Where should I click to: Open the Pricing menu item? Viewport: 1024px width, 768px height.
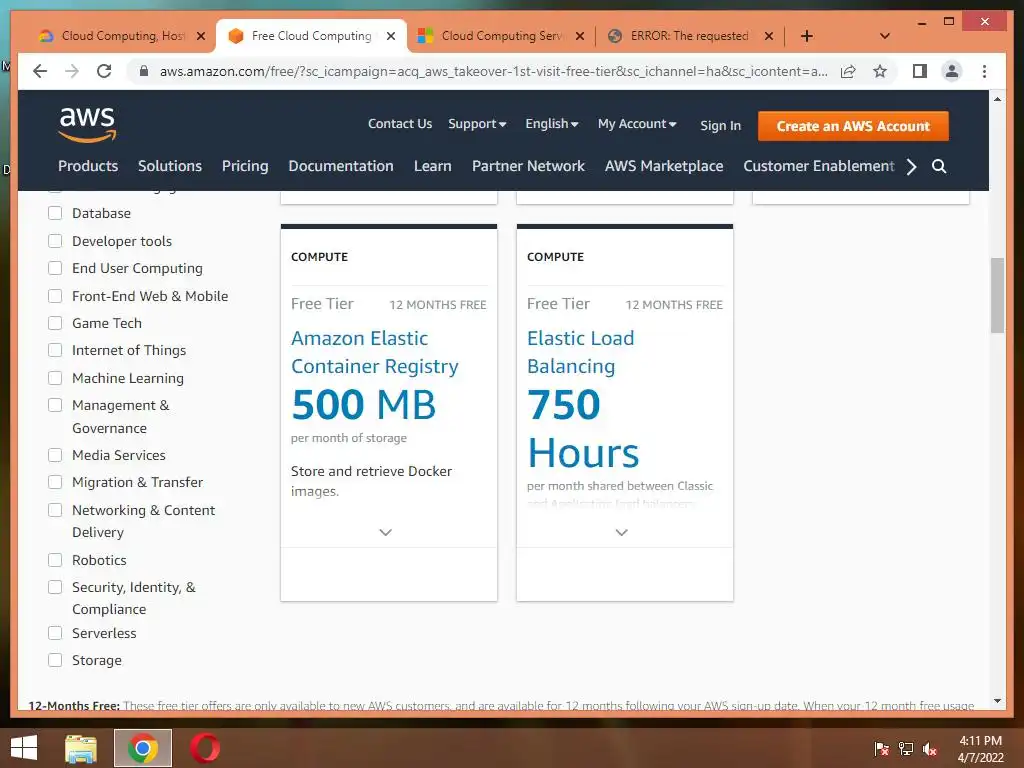click(245, 167)
